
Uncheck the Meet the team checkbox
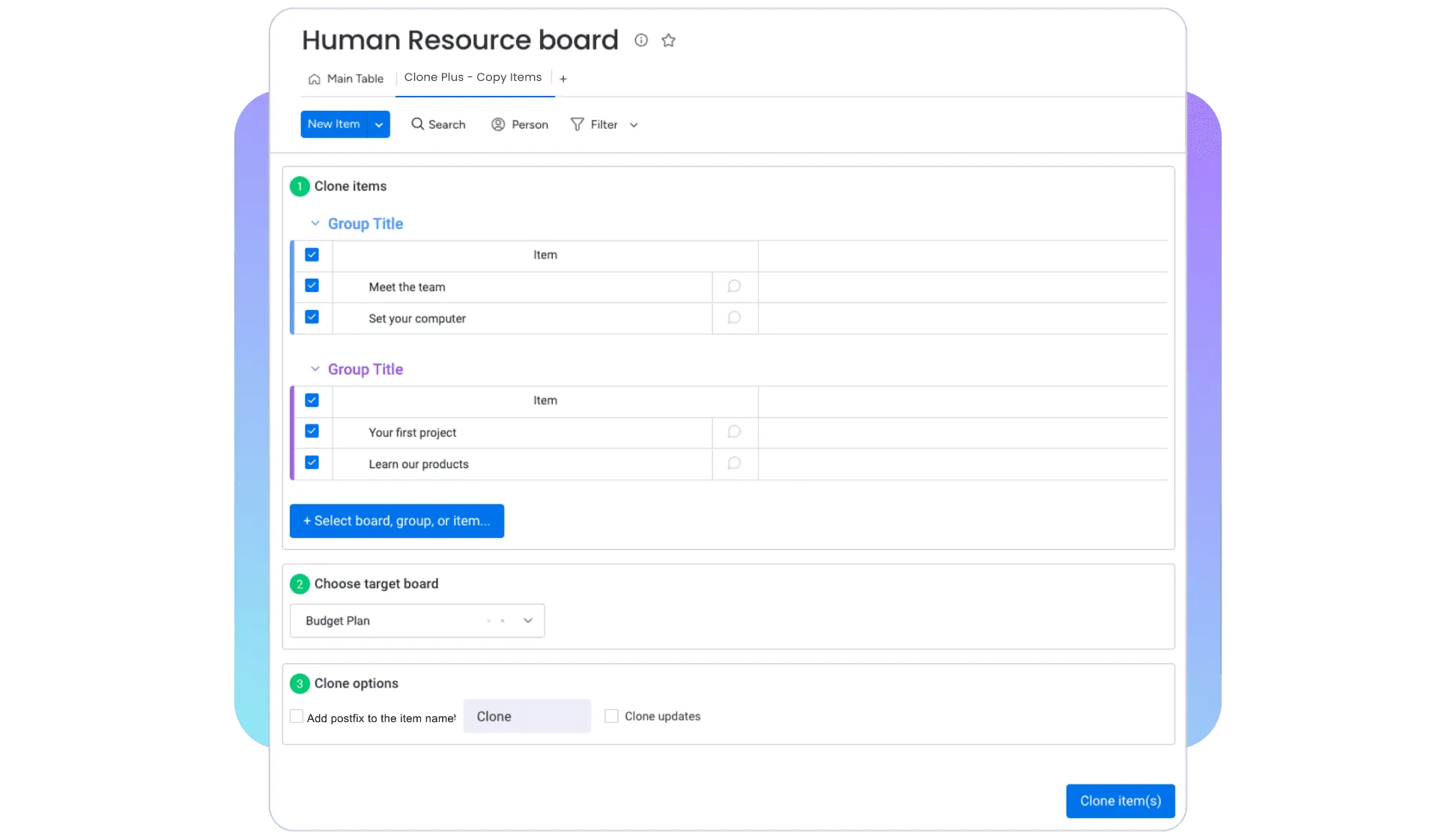tap(312, 285)
